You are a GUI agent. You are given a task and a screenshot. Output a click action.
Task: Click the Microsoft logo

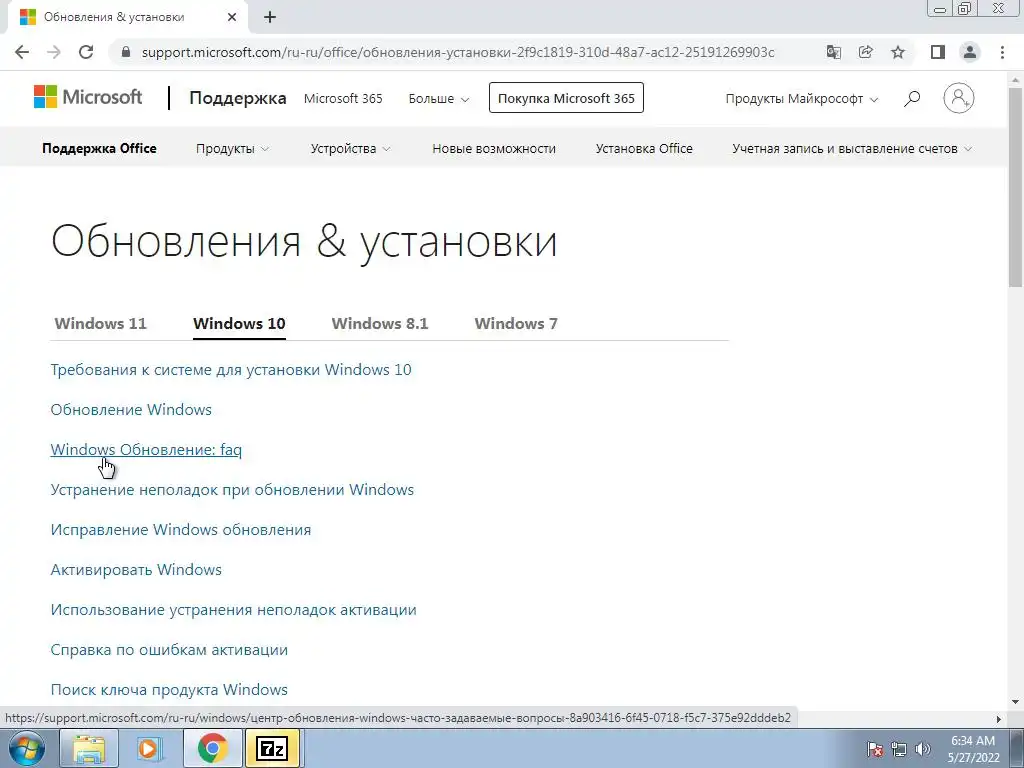pos(88,97)
